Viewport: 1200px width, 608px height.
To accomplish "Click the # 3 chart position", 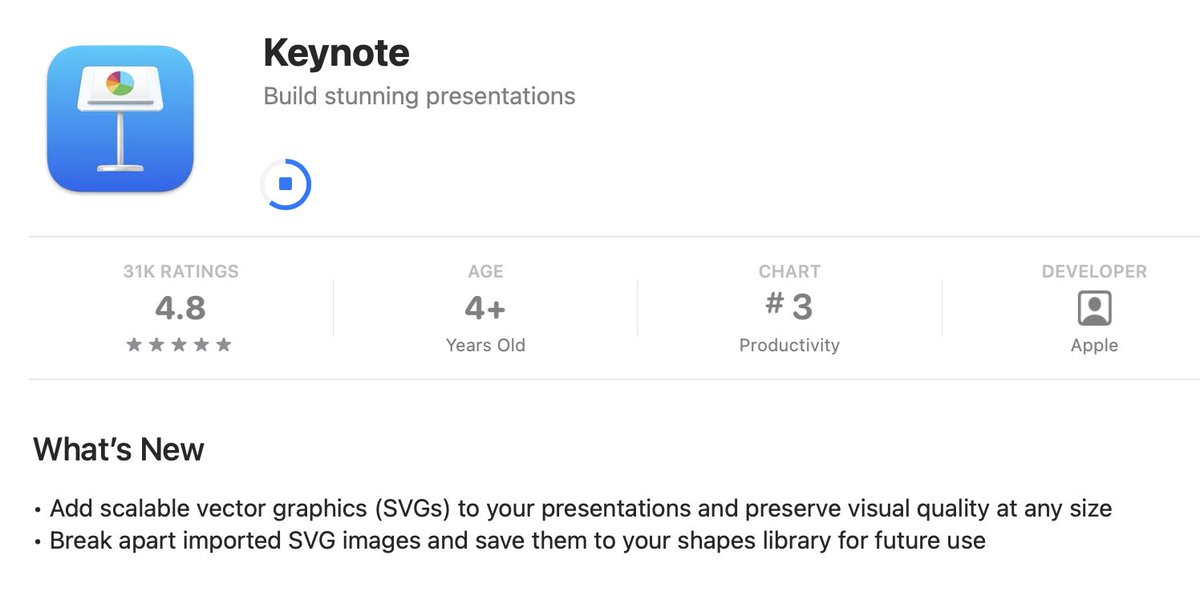I will pyautogui.click(x=789, y=306).
